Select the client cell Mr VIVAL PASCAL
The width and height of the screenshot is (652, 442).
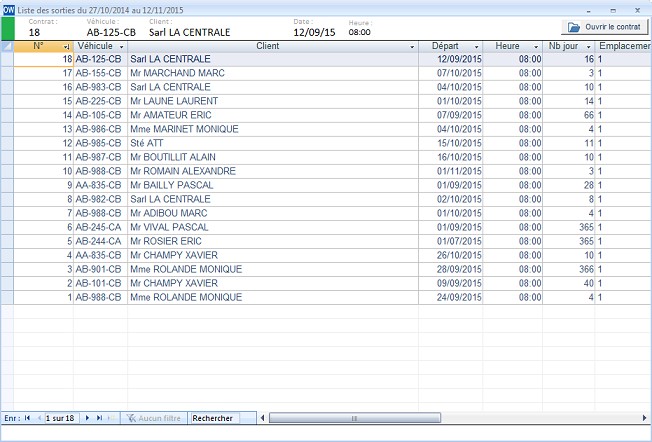click(273, 227)
